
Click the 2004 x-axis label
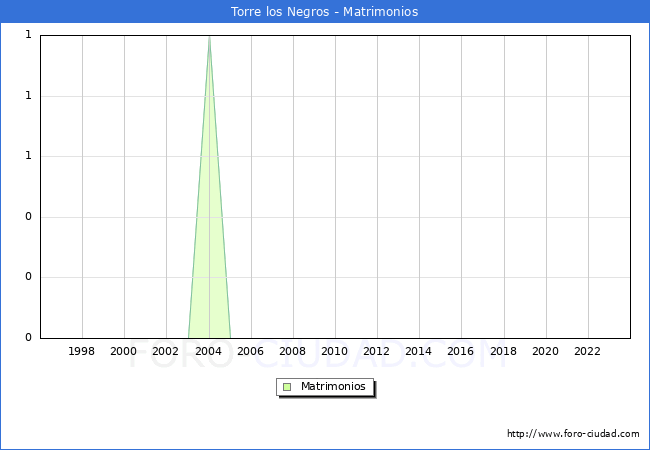208,351
